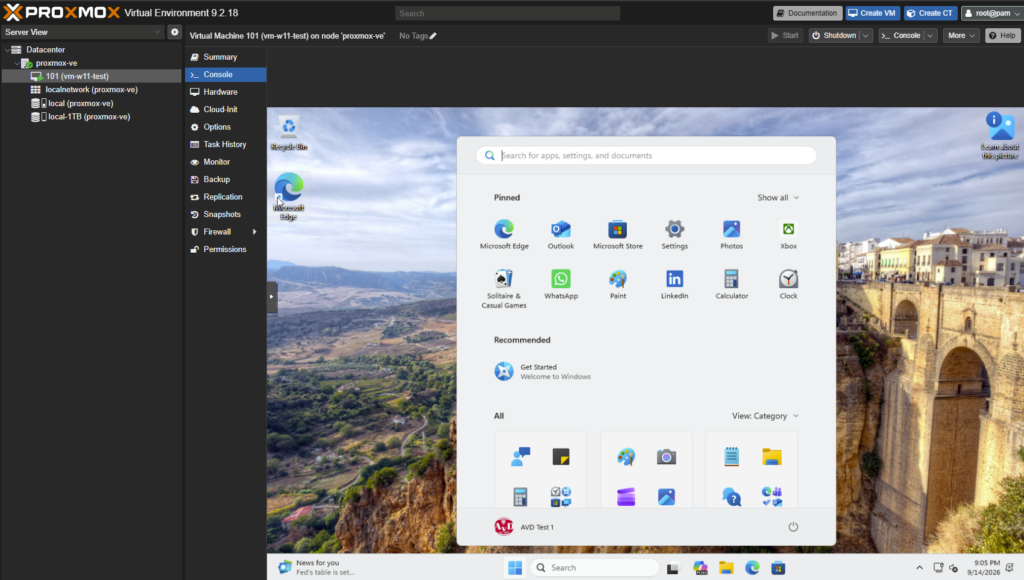Viewport: 1024px width, 580px height.
Task: Click the Create CT button
Action: 930,13
